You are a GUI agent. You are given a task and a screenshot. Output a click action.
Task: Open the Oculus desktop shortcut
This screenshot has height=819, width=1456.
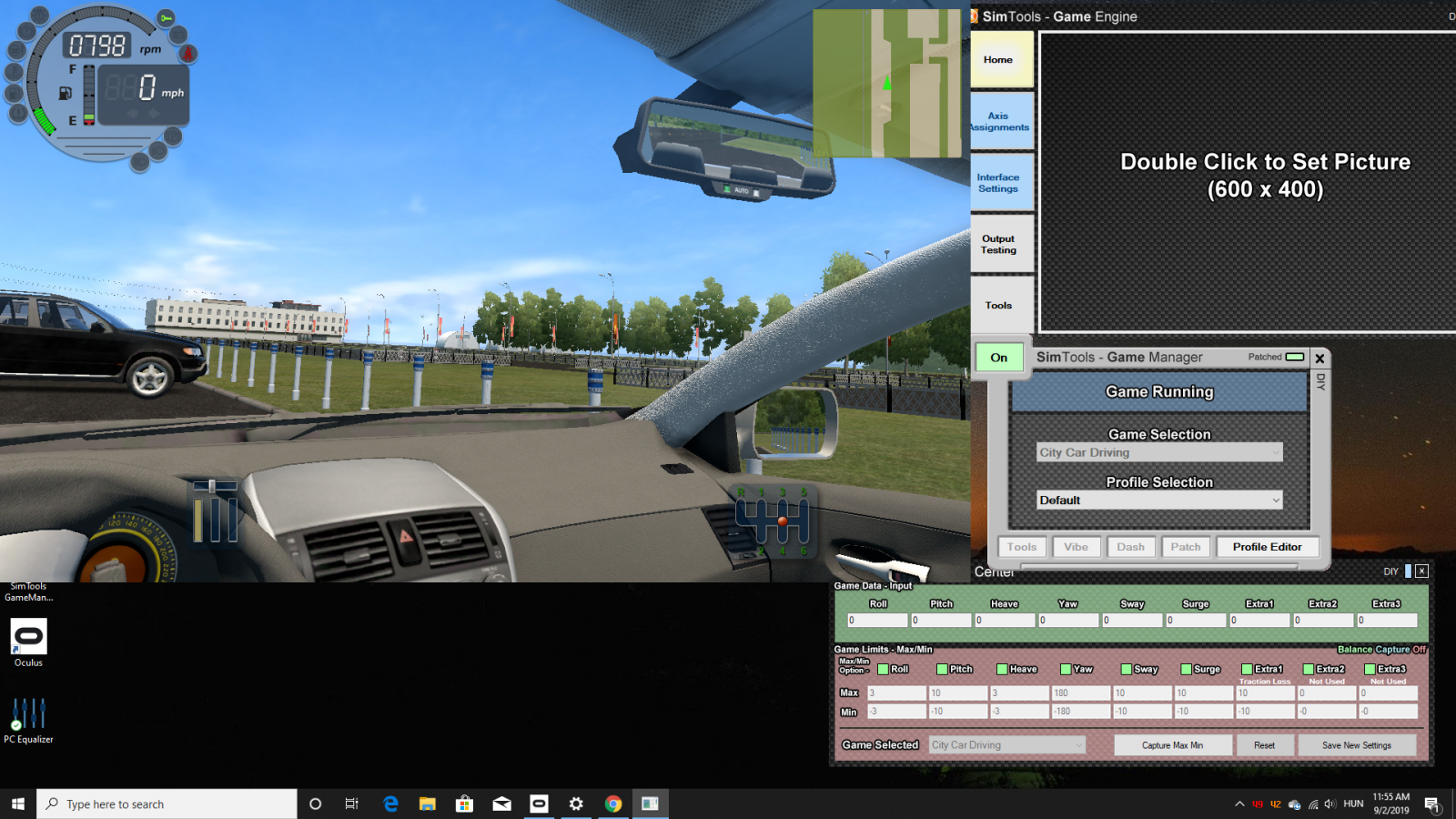point(28,642)
